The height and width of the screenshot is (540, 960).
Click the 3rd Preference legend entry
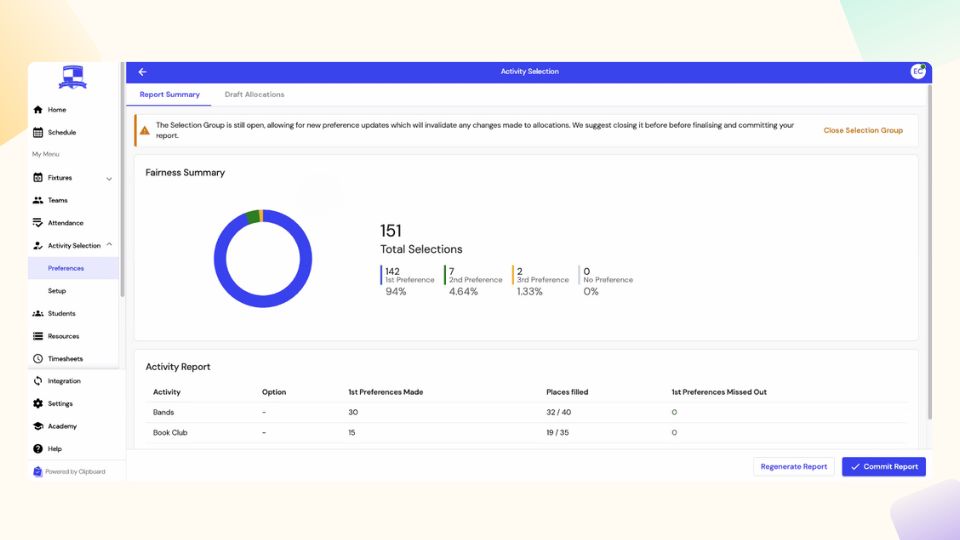point(541,281)
